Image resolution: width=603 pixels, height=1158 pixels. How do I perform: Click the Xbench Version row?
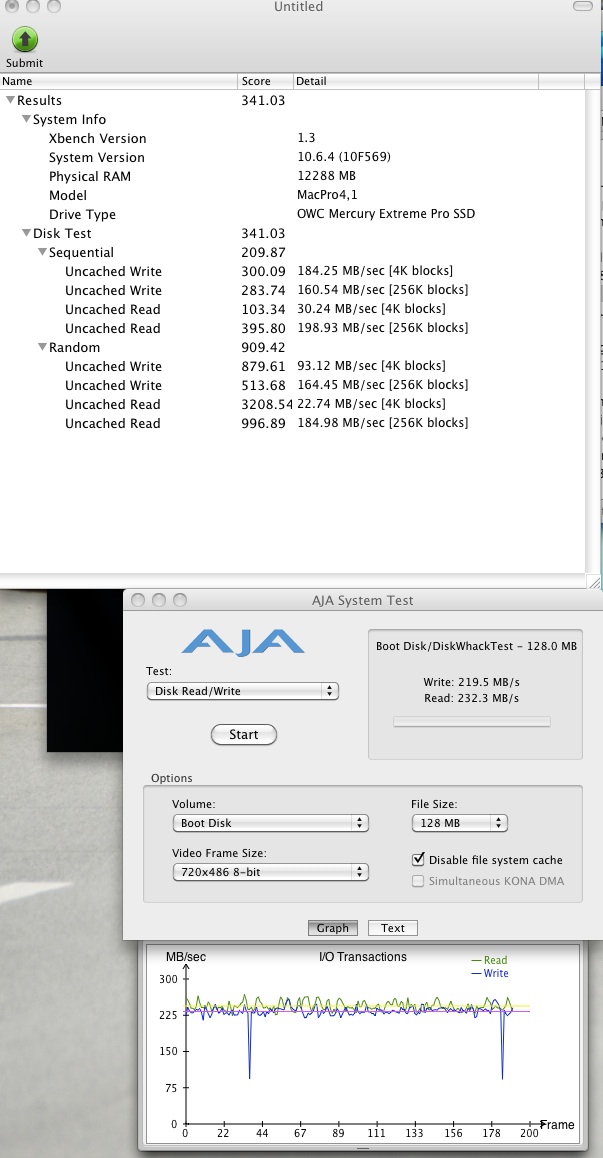pyautogui.click(x=293, y=138)
